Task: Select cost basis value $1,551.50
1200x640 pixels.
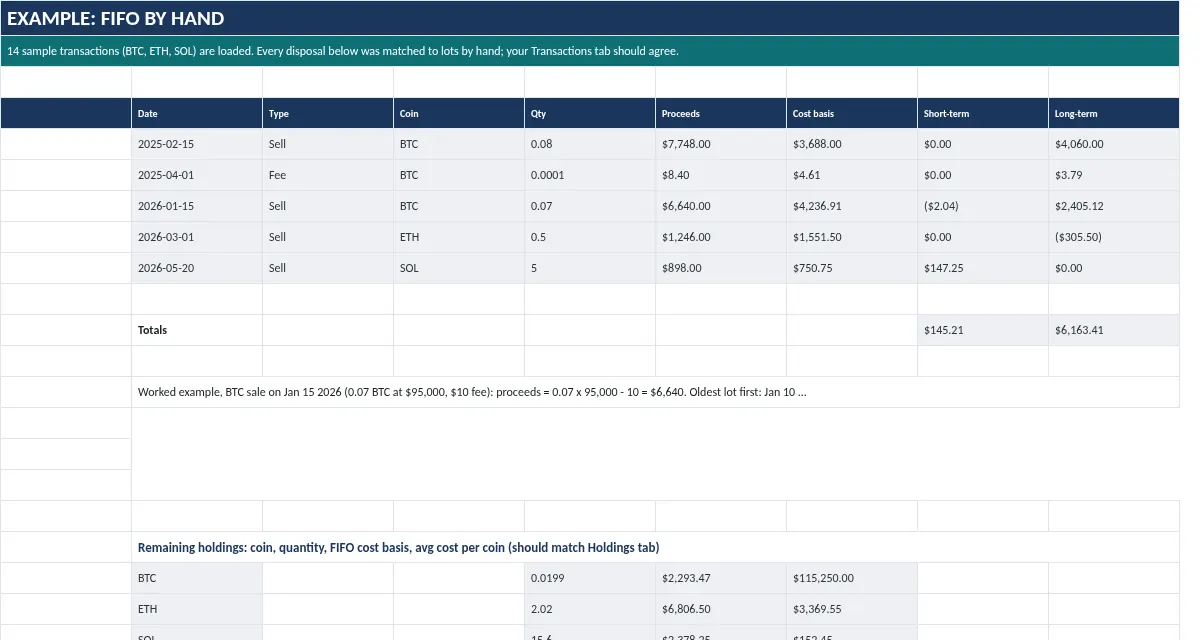Action: click(x=852, y=237)
